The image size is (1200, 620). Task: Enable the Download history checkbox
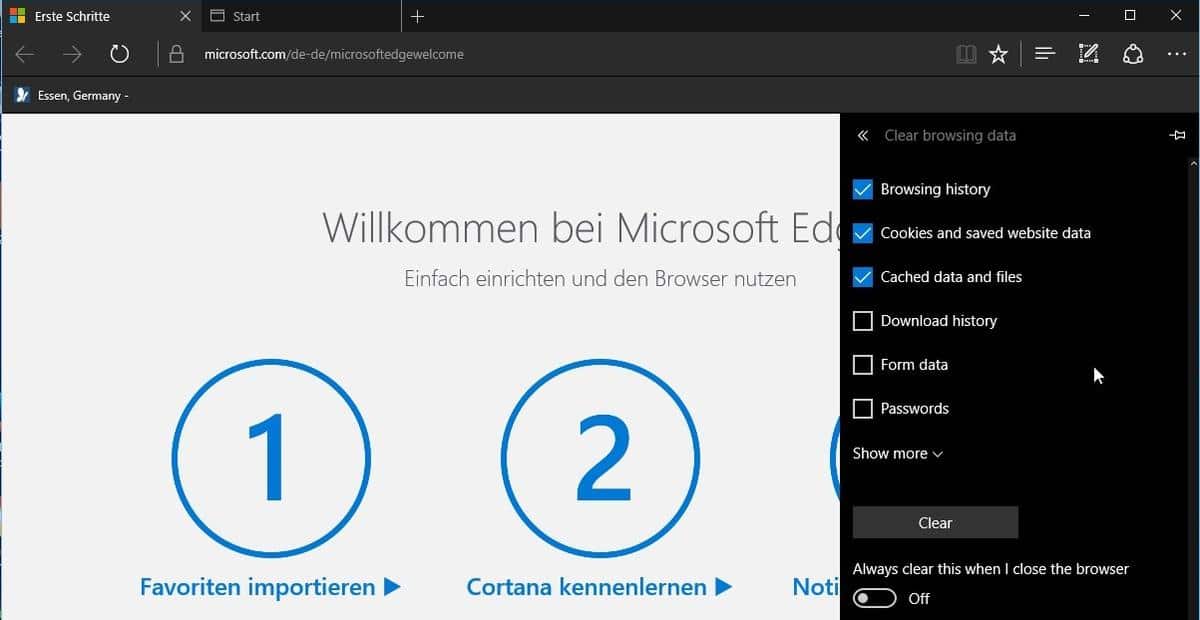[x=862, y=320]
